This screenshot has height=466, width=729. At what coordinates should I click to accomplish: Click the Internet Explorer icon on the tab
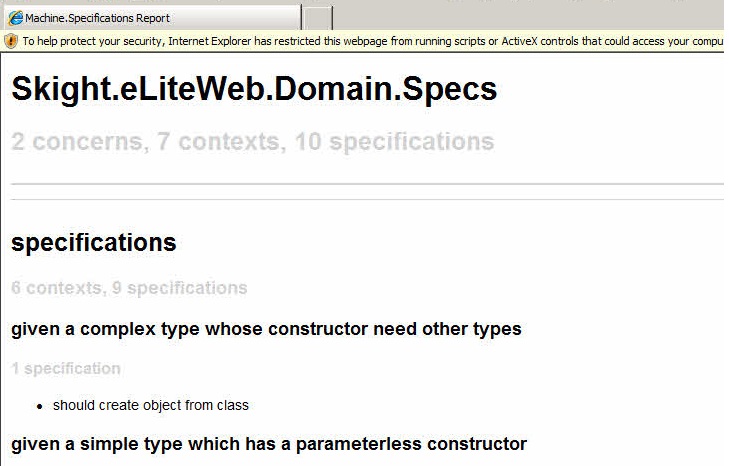pos(15,18)
